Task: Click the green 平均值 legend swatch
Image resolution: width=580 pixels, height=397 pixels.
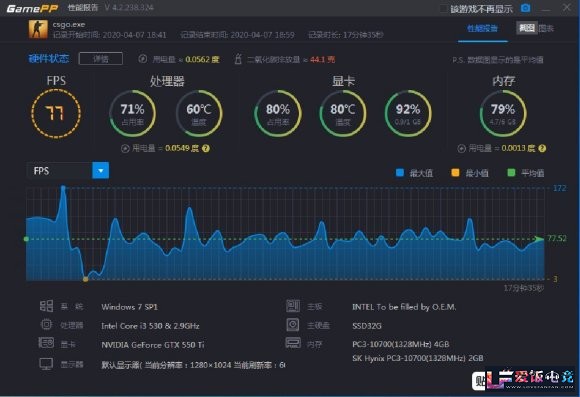Action: tap(511, 172)
